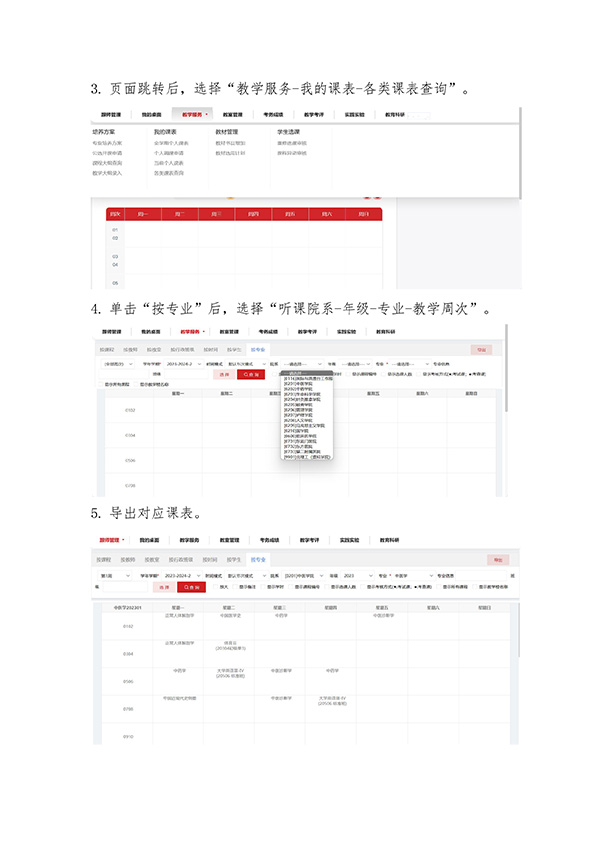The height and width of the screenshot is (848, 600).
Task: Tick 显示所有课程 checkbox in step 4 screenshot
Action: click(101, 384)
